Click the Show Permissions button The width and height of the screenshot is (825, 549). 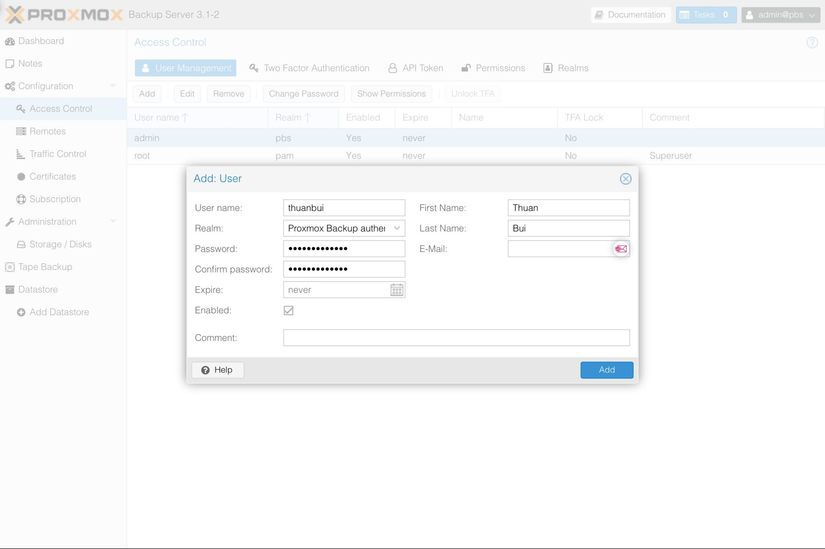click(391, 94)
